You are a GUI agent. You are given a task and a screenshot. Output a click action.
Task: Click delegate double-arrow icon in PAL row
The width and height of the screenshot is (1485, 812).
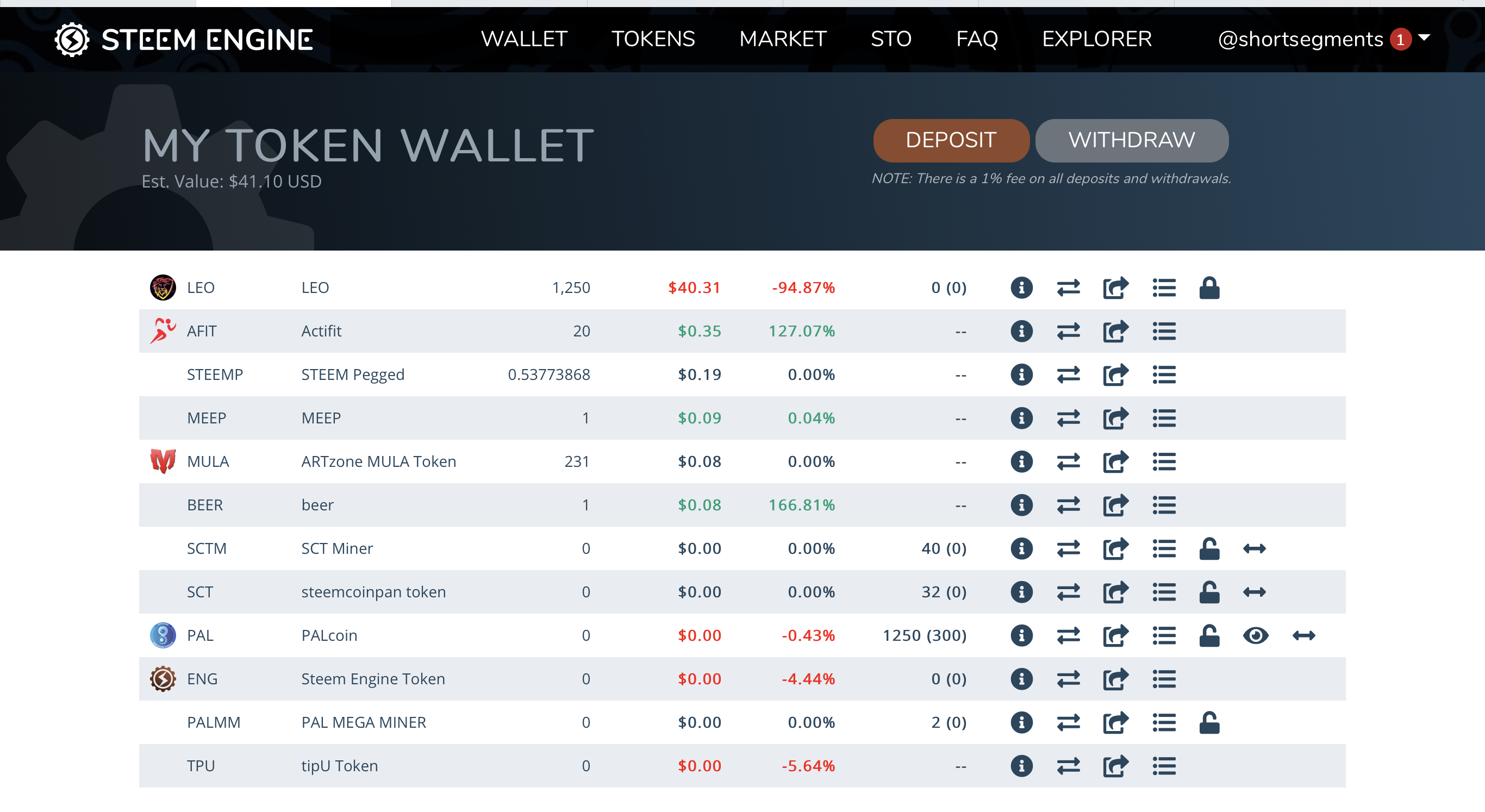pos(1303,636)
